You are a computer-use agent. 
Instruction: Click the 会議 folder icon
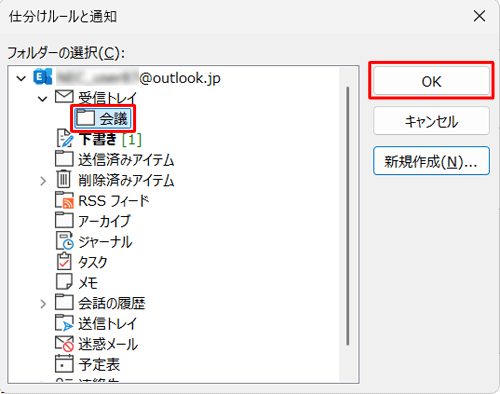pyautogui.click(x=86, y=118)
